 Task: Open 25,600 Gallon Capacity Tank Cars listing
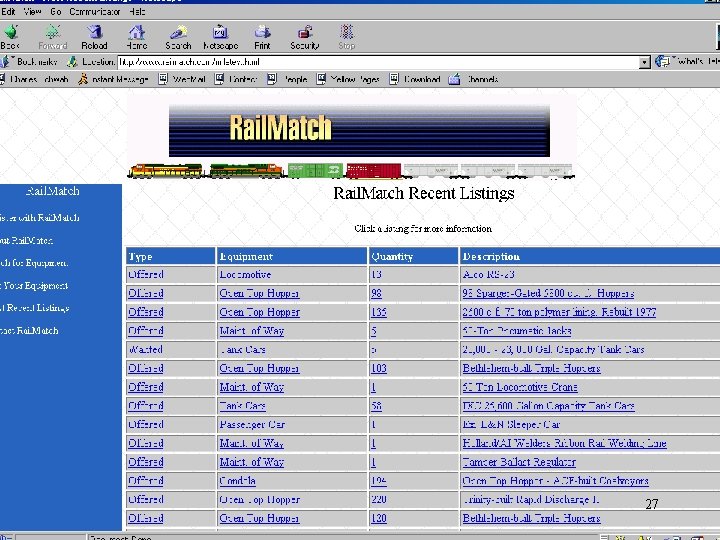pos(549,406)
